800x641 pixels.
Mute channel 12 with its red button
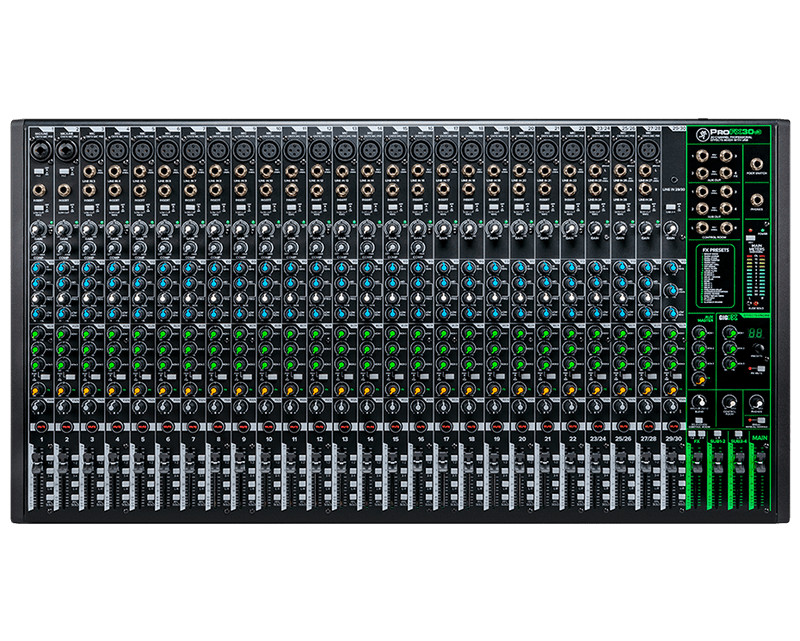click(x=319, y=426)
